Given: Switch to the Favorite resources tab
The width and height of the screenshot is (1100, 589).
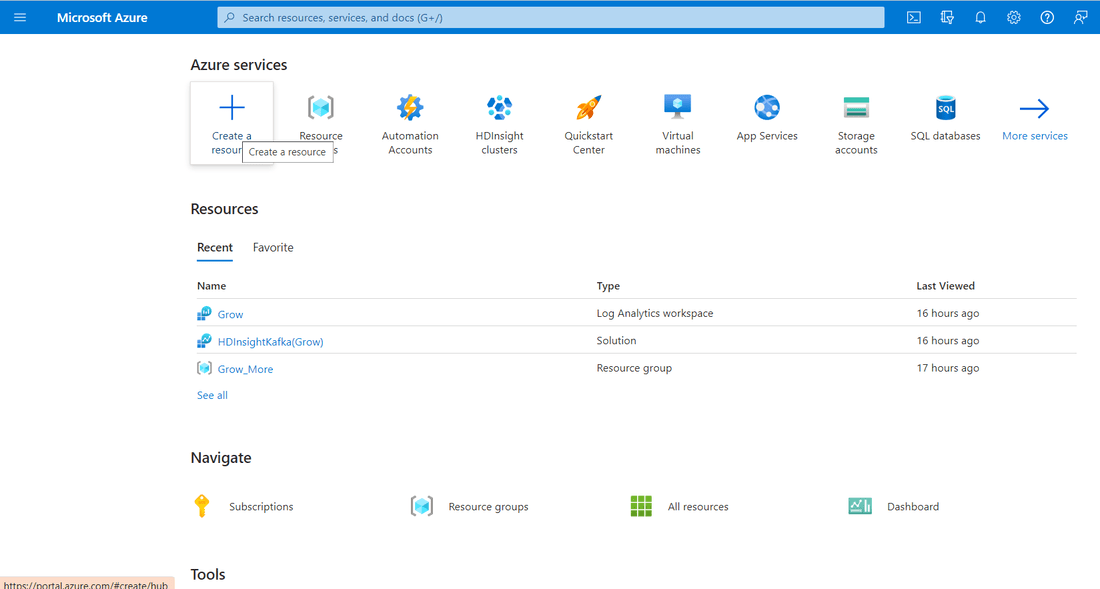Looking at the screenshot, I should pos(273,248).
